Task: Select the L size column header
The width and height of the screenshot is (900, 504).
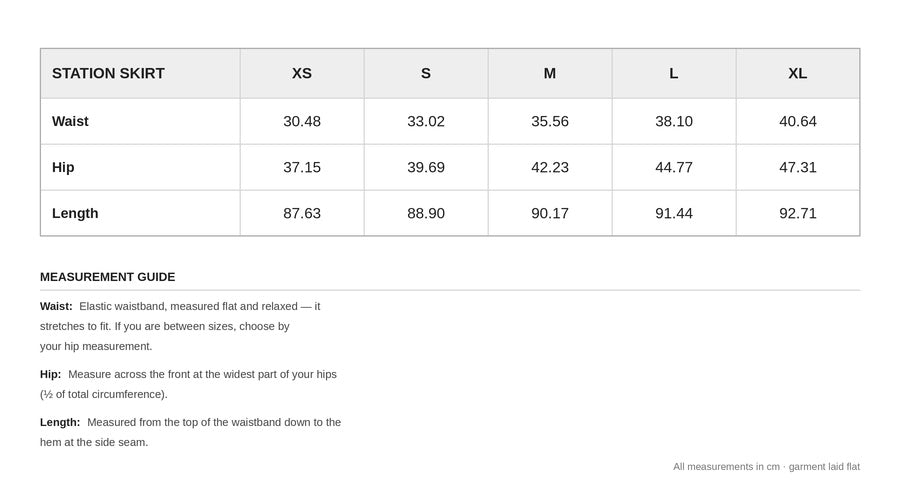Action: (x=674, y=73)
